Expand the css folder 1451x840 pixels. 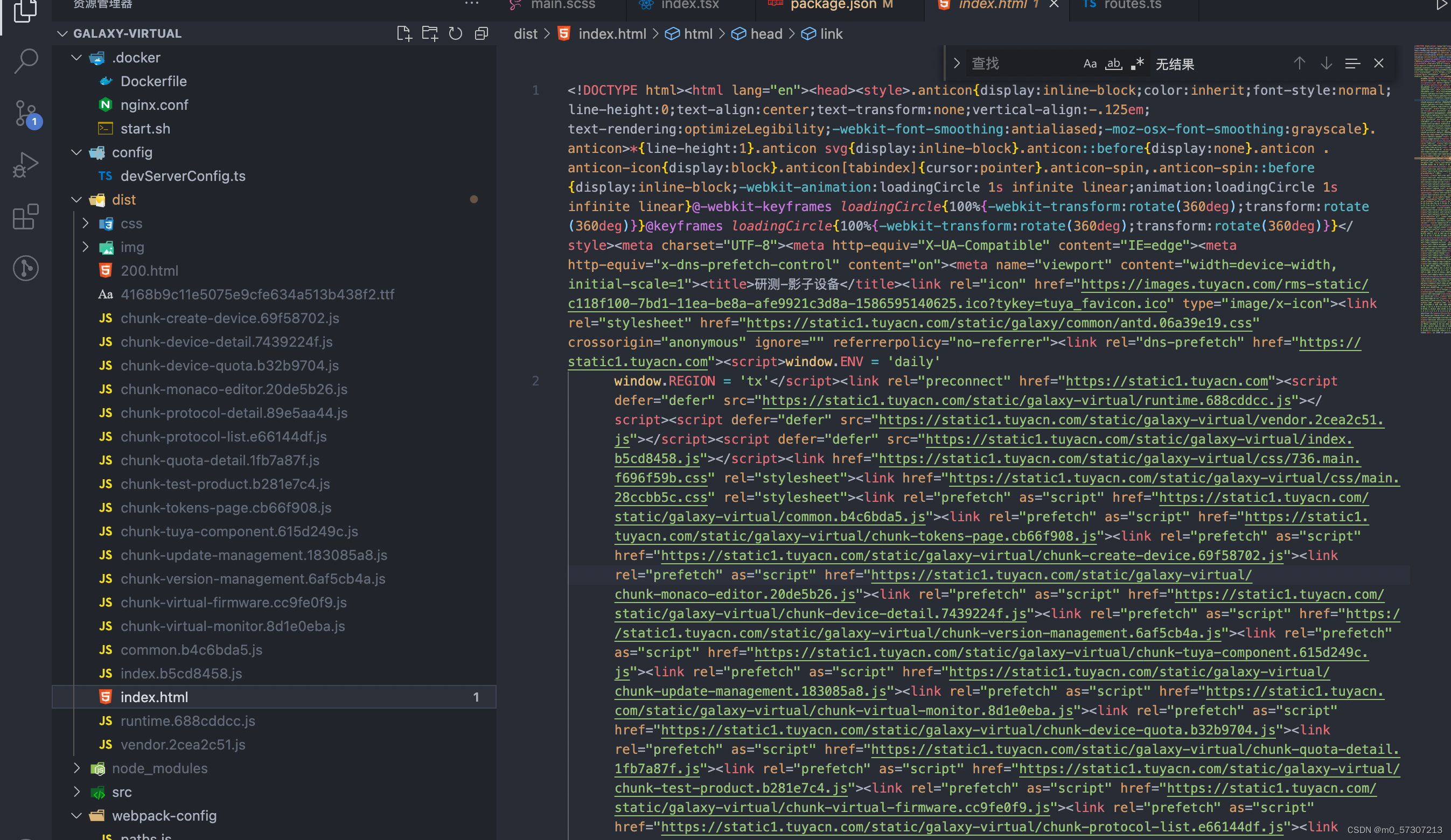pos(86,223)
